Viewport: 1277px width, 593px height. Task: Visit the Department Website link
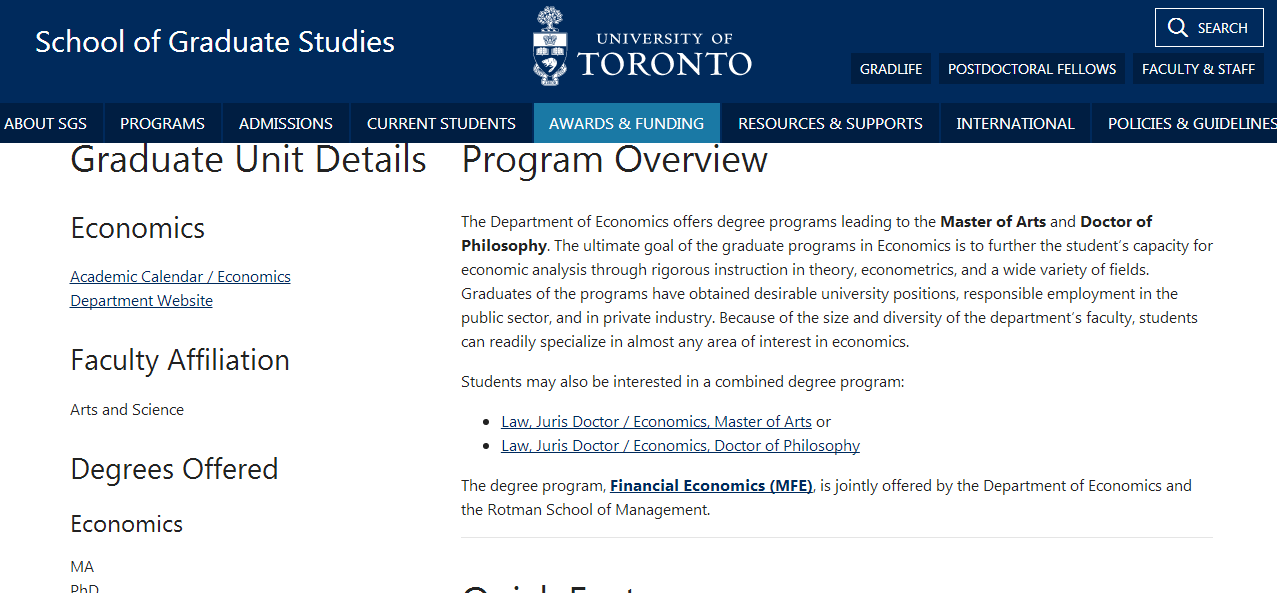pyautogui.click(x=141, y=301)
